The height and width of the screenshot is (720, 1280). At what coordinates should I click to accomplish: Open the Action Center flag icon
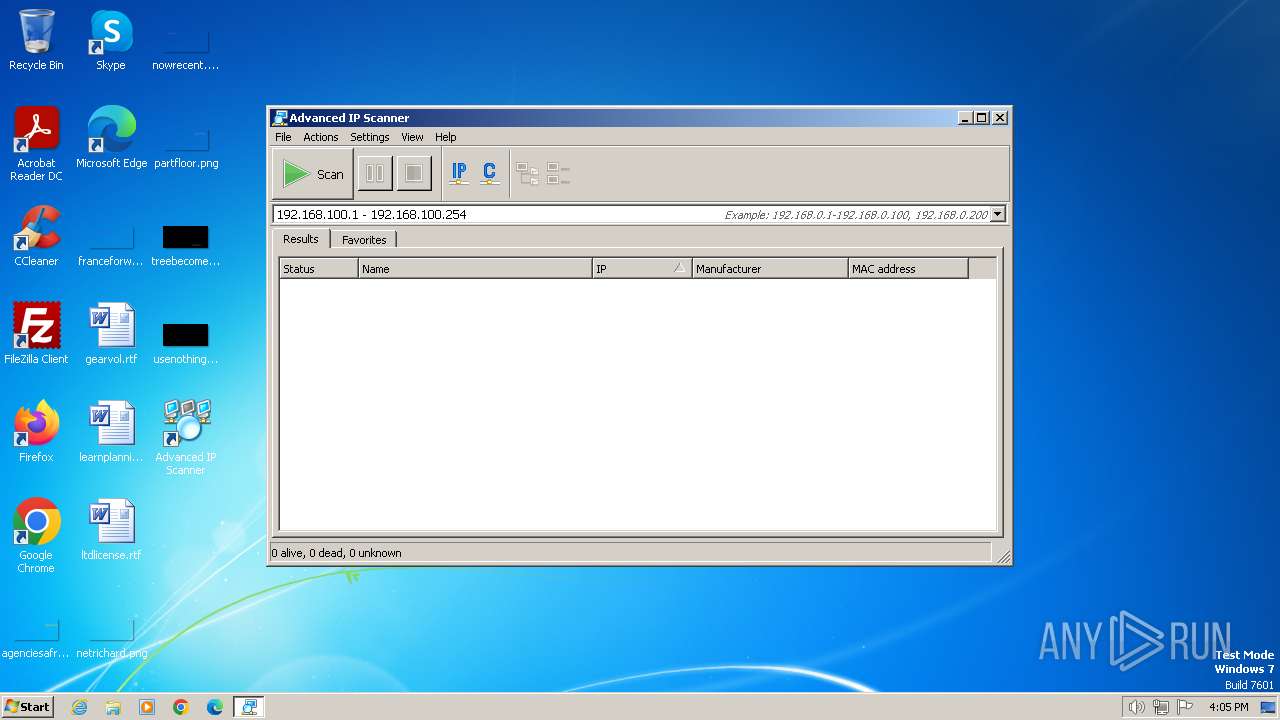[1186, 707]
